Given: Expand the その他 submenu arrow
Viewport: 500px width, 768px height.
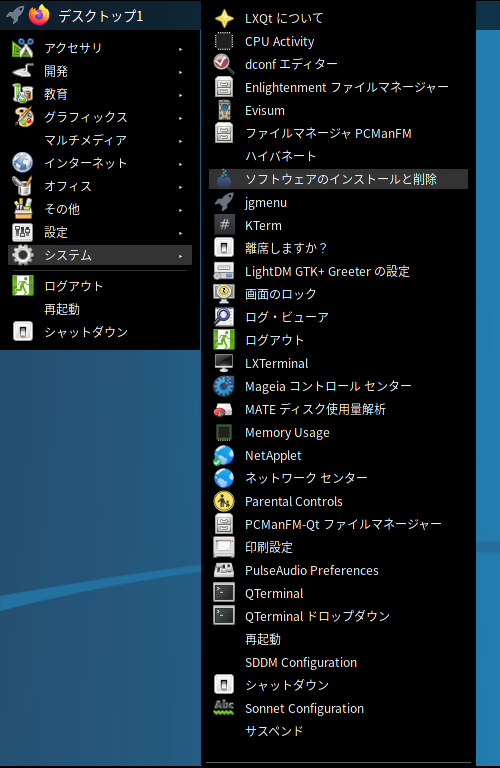Looking at the screenshot, I should pos(180,210).
